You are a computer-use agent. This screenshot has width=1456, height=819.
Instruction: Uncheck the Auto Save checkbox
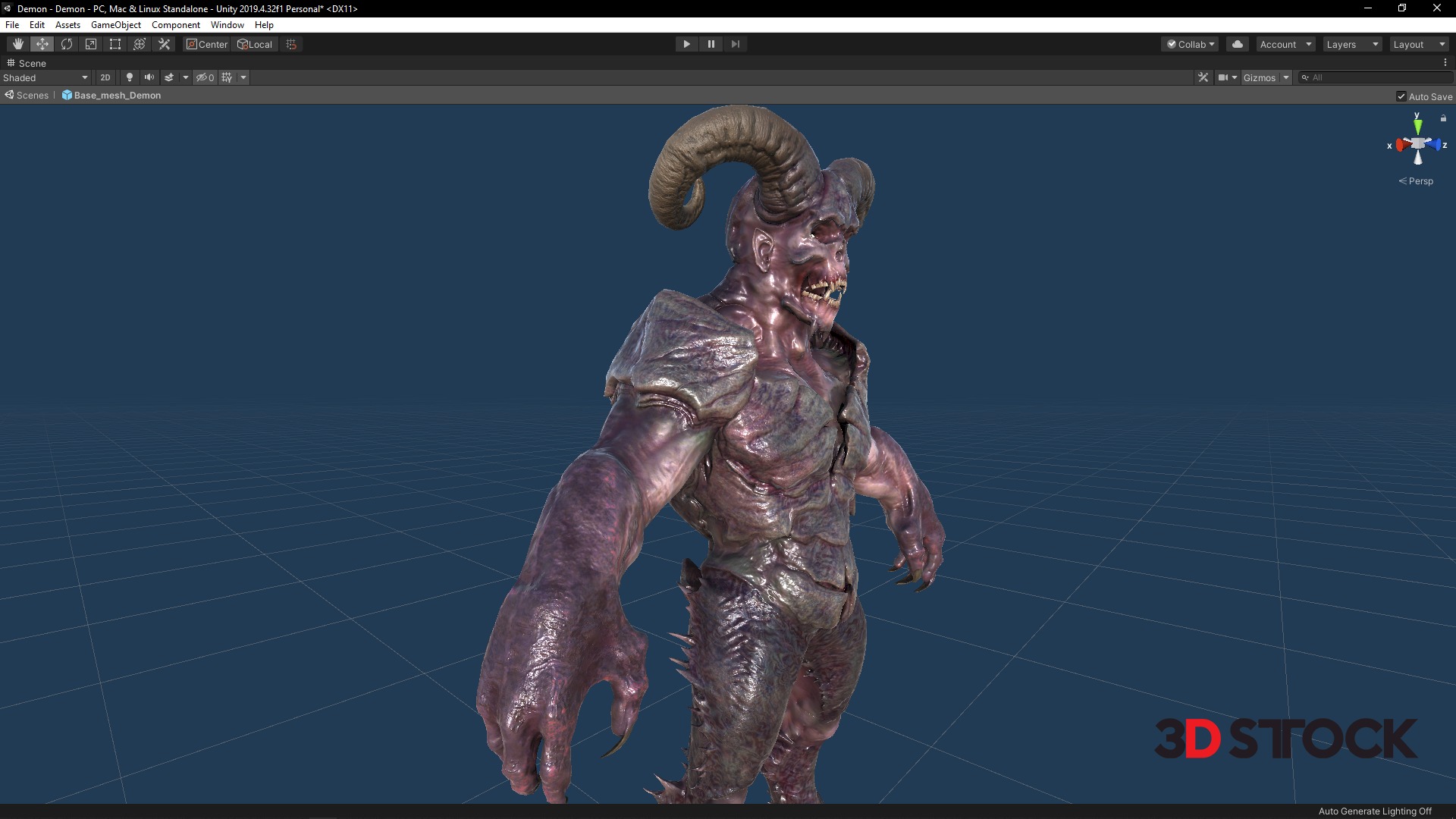(x=1401, y=96)
